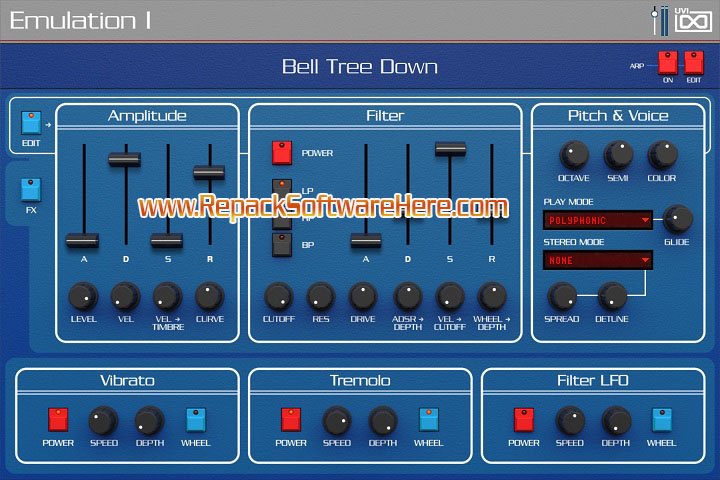The width and height of the screenshot is (720, 480).
Task: Select the BP filter type button
Action: pos(282,244)
